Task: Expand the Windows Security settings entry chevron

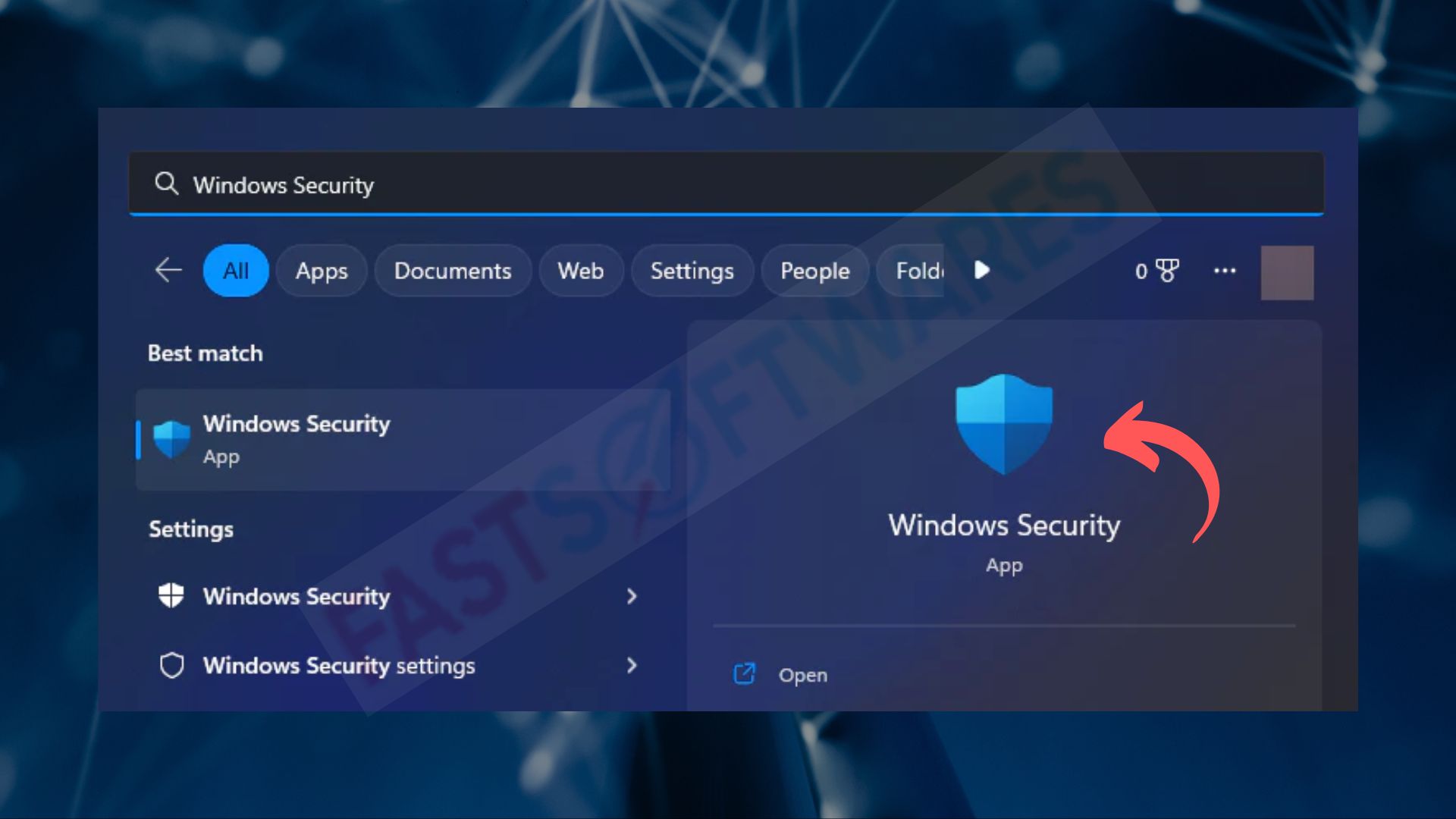Action: 632,665
